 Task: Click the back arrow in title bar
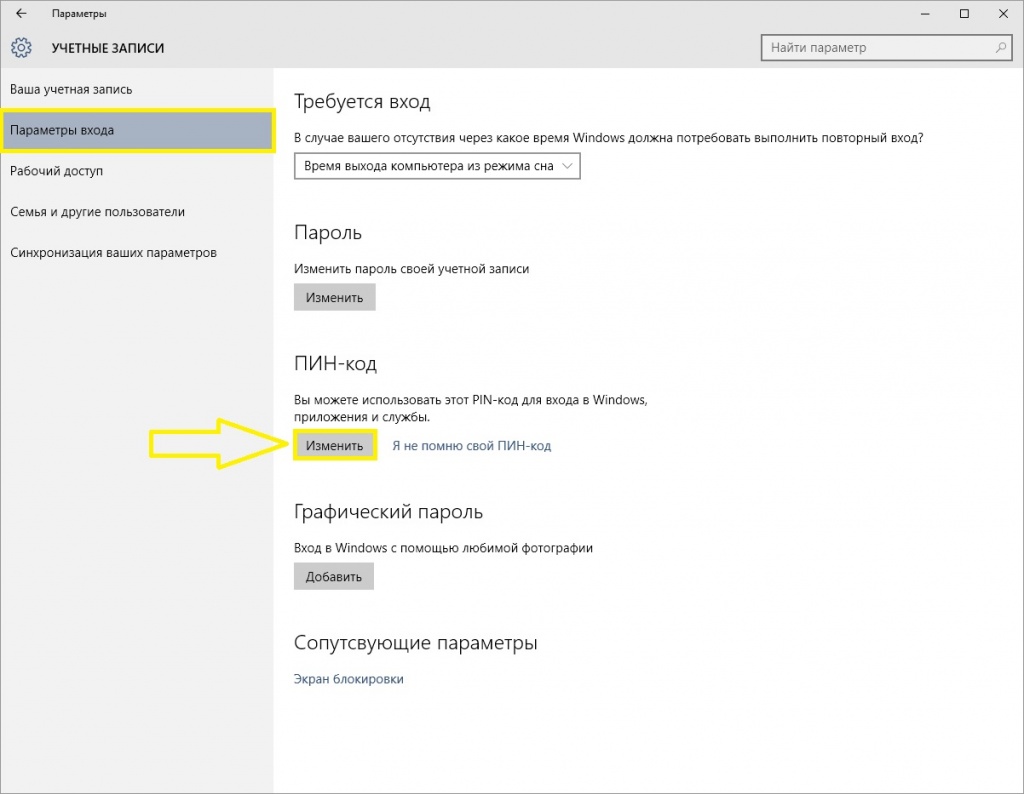(x=21, y=14)
